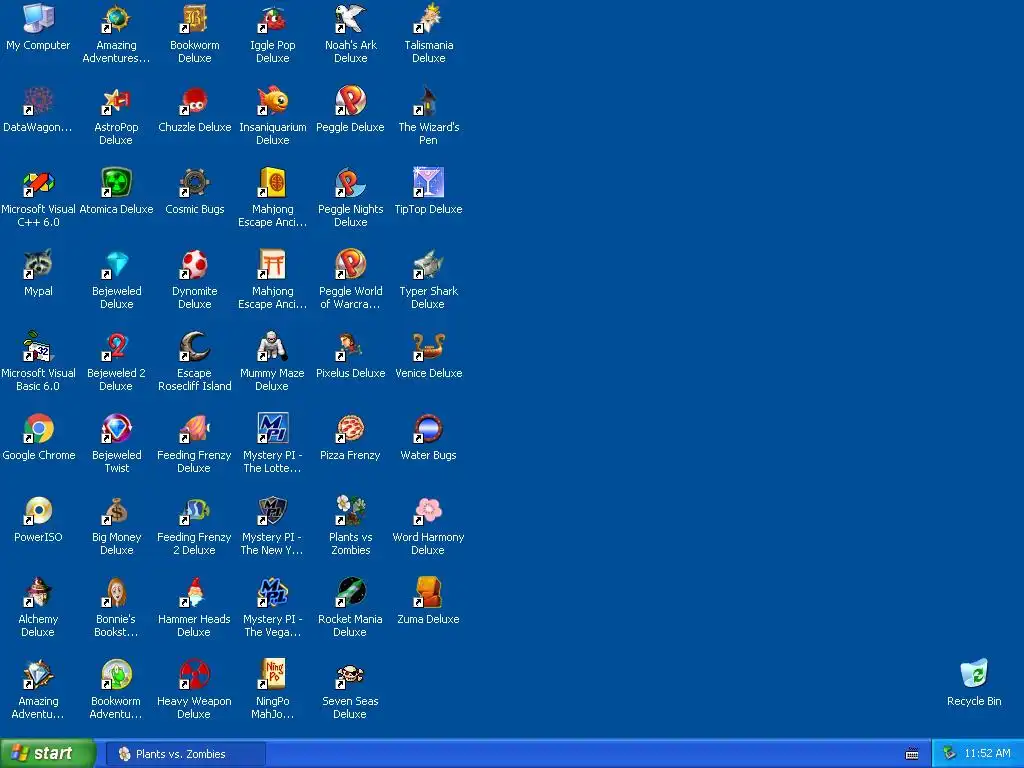1024x768 pixels.
Task: Click the Feeding Frenzy Deluxe icon
Action: (194, 428)
